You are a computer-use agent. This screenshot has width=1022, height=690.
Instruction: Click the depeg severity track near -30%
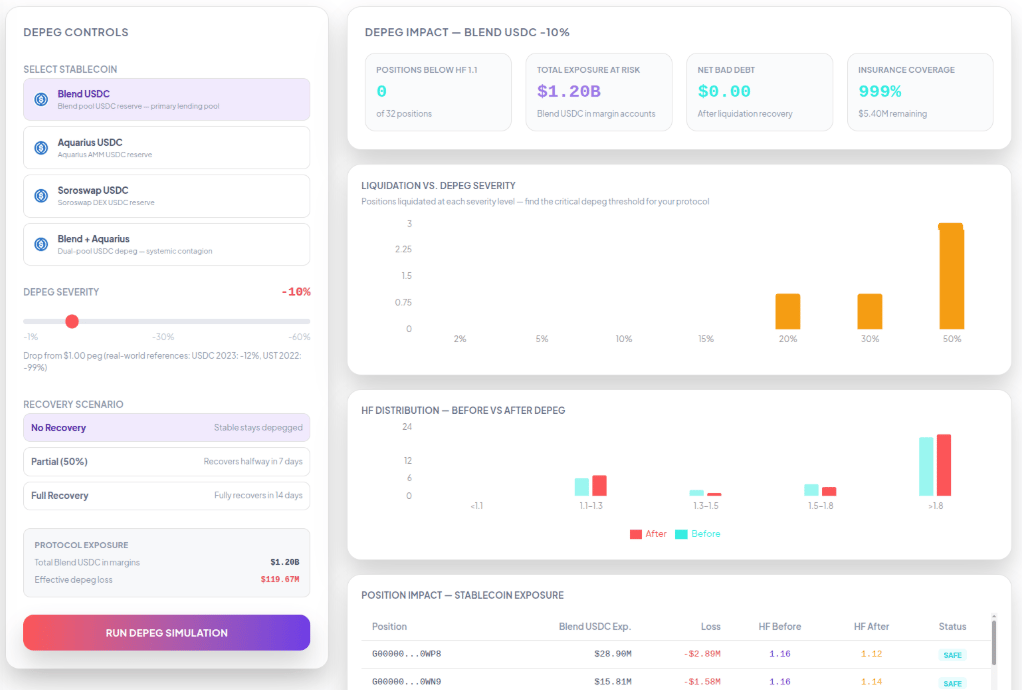[163, 321]
